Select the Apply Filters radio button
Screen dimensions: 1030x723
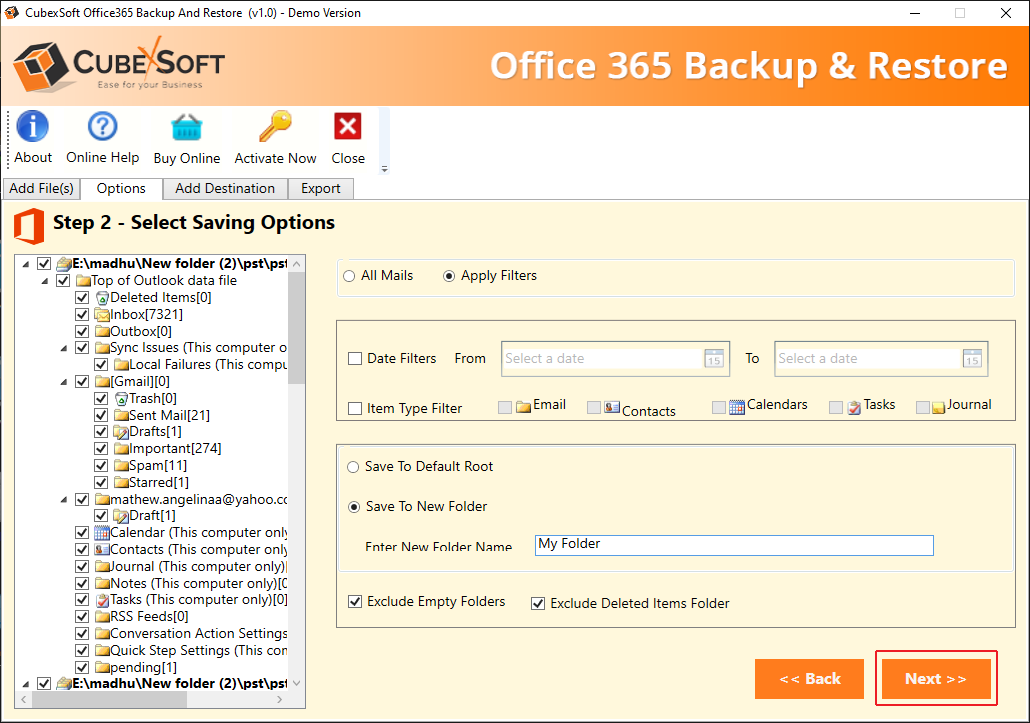tap(449, 276)
